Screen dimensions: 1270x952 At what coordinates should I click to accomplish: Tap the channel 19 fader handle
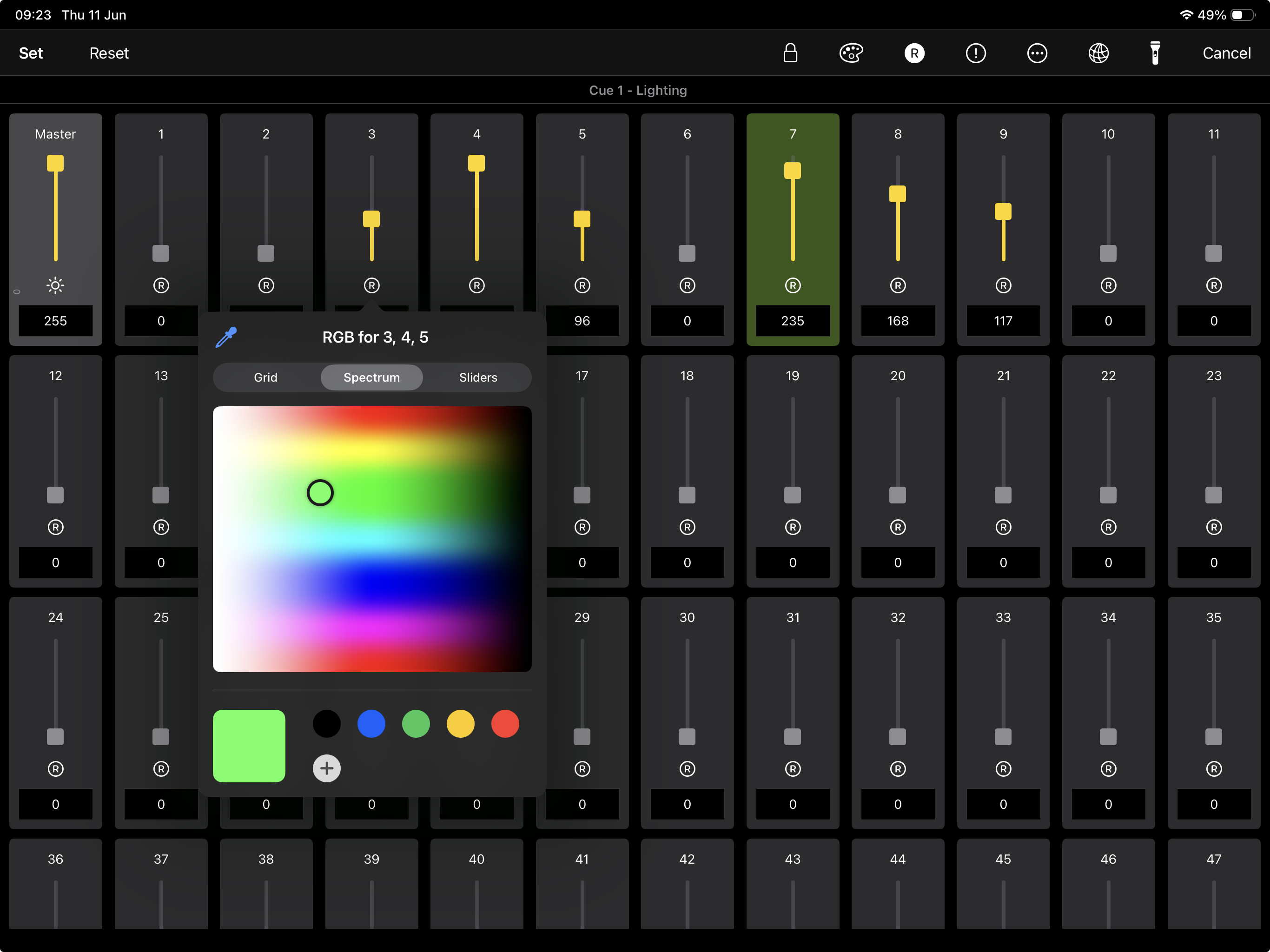coord(793,495)
